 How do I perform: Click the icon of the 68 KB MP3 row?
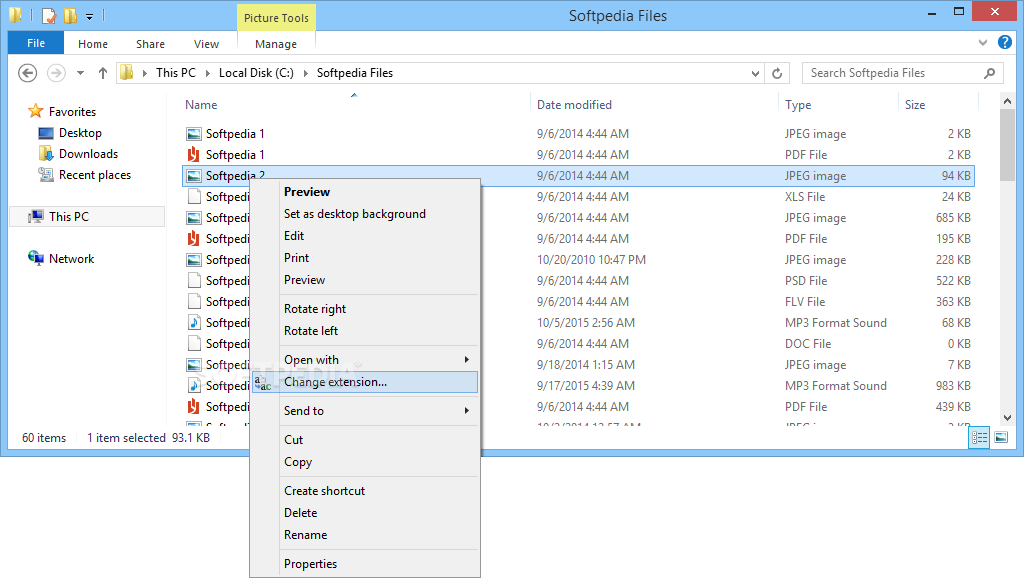click(194, 323)
